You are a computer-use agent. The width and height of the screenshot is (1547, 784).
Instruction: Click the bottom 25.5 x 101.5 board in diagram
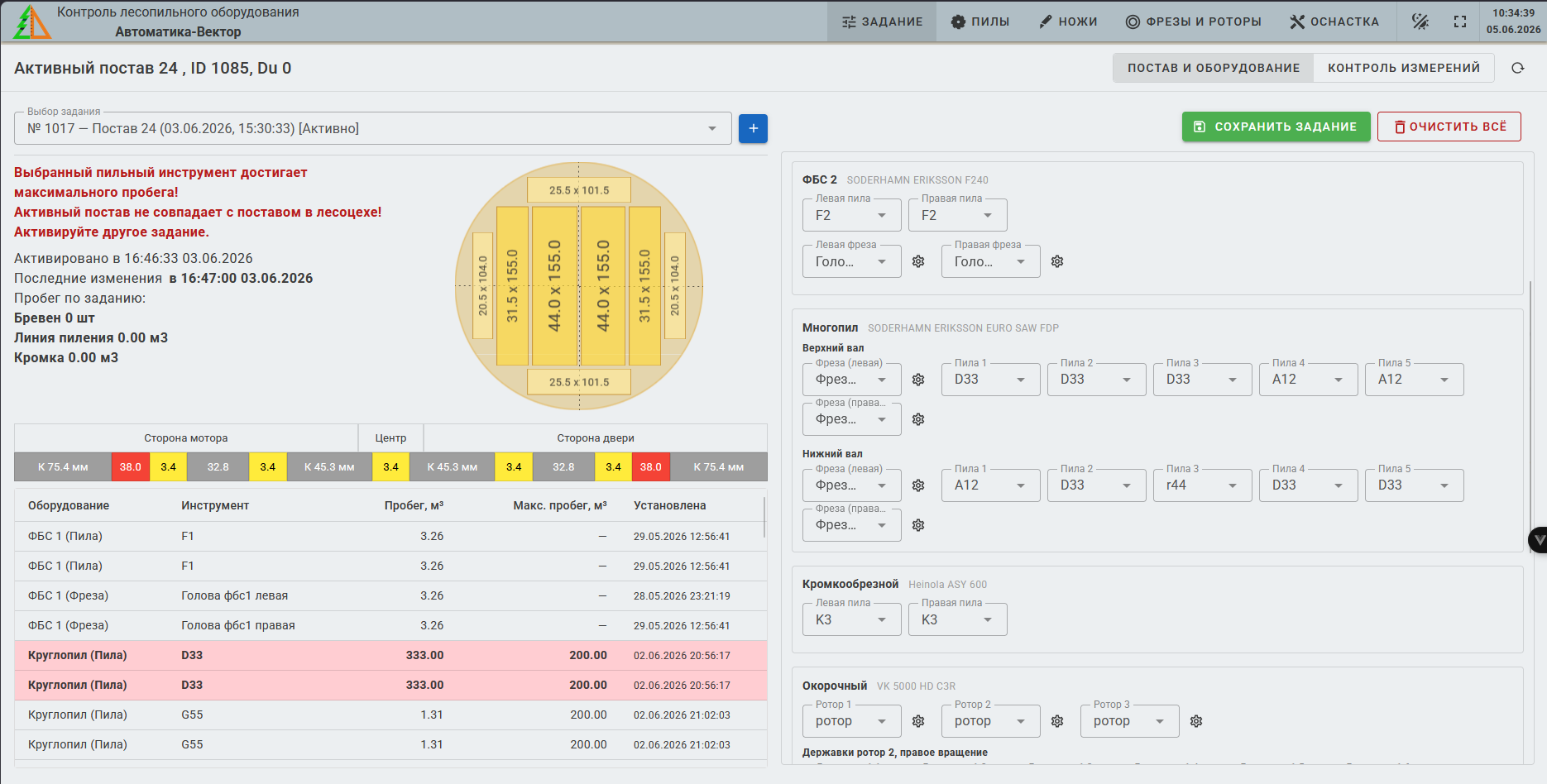[x=579, y=382]
